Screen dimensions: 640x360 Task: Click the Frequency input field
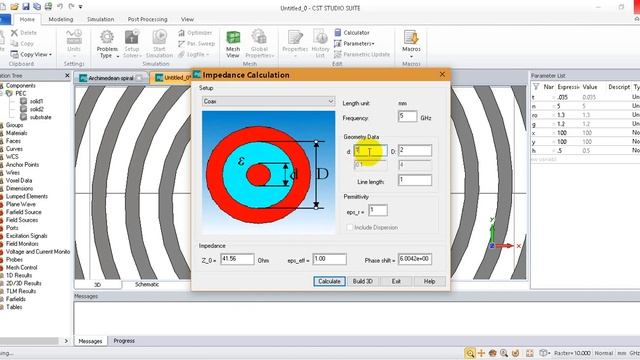[407, 117]
